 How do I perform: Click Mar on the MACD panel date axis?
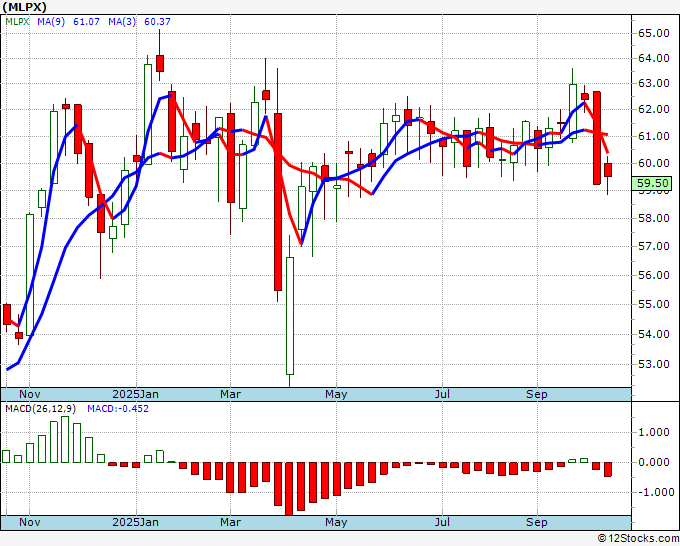click(x=230, y=522)
